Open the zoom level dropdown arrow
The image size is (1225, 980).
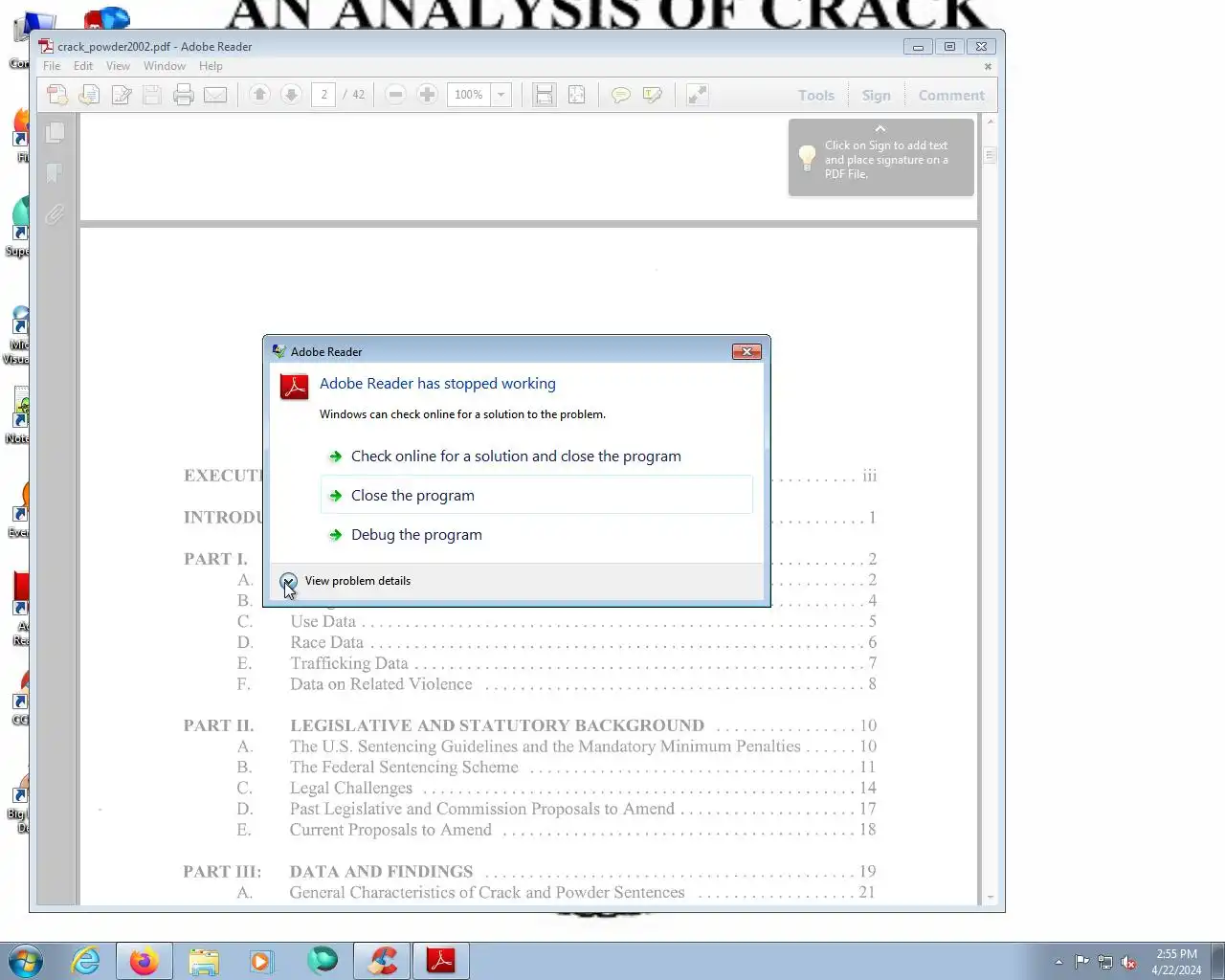(x=501, y=95)
